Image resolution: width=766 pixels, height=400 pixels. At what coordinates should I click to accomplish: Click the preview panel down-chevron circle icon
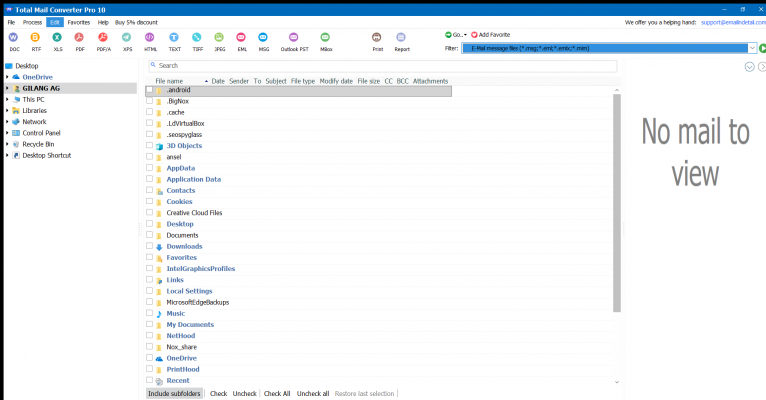pos(749,67)
